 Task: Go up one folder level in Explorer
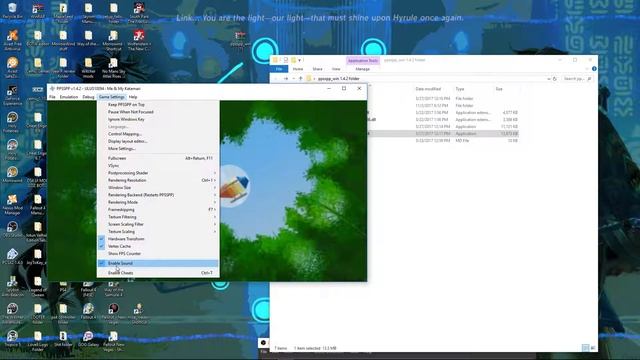tap(301, 78)
